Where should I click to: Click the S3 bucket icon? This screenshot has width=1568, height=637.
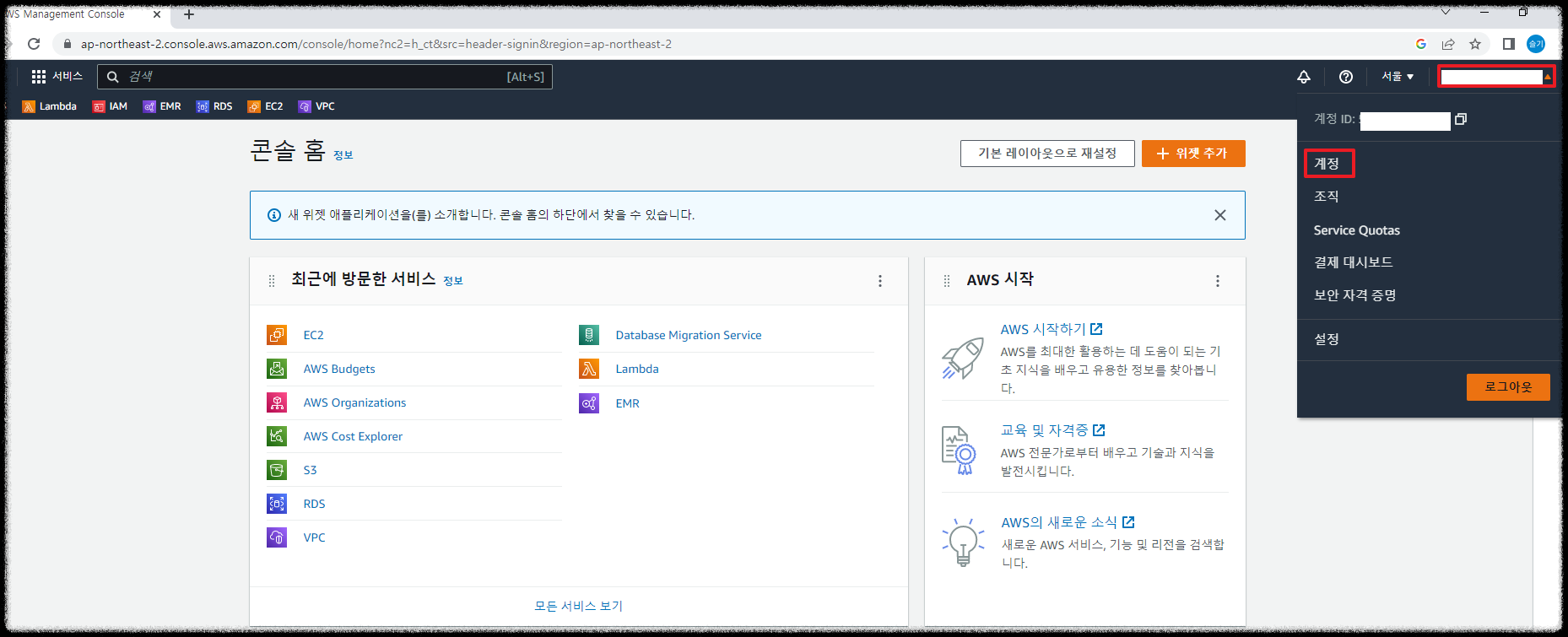click(277, 470)
